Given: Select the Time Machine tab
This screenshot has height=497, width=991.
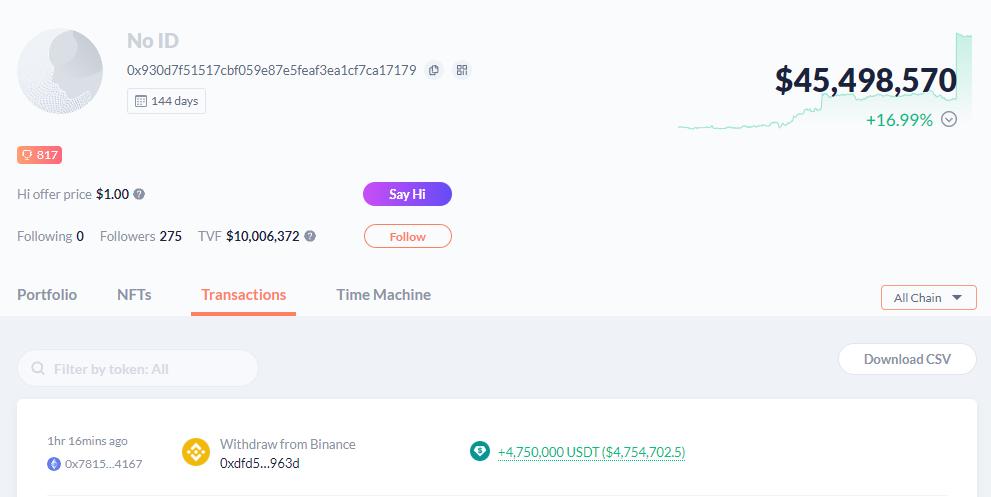Looking at the screenshot, I should click(383, 295).
